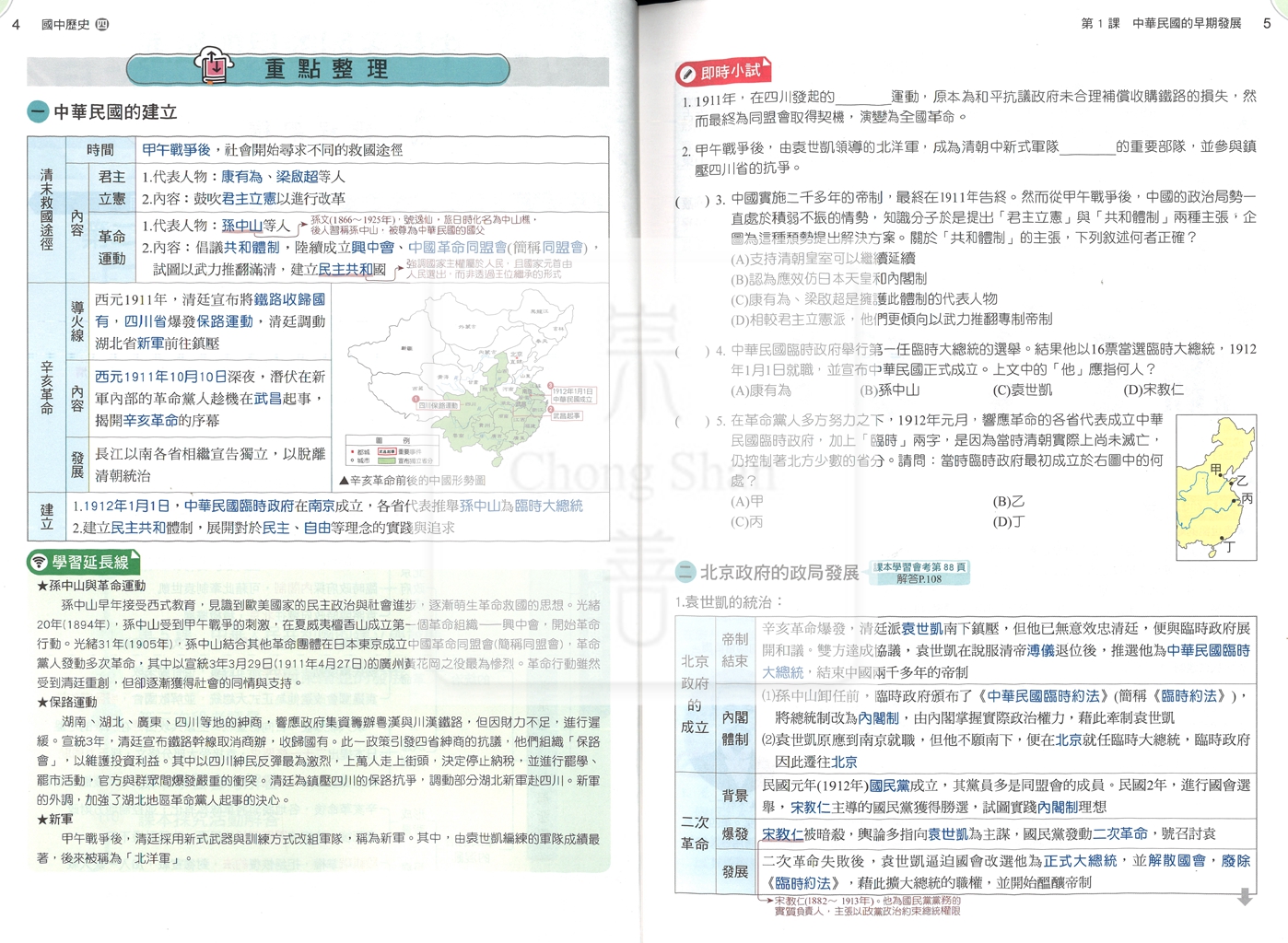The image size is (1288, 943).
Task: Click the 北京政府的成立 row header cell
Action: 695,694
